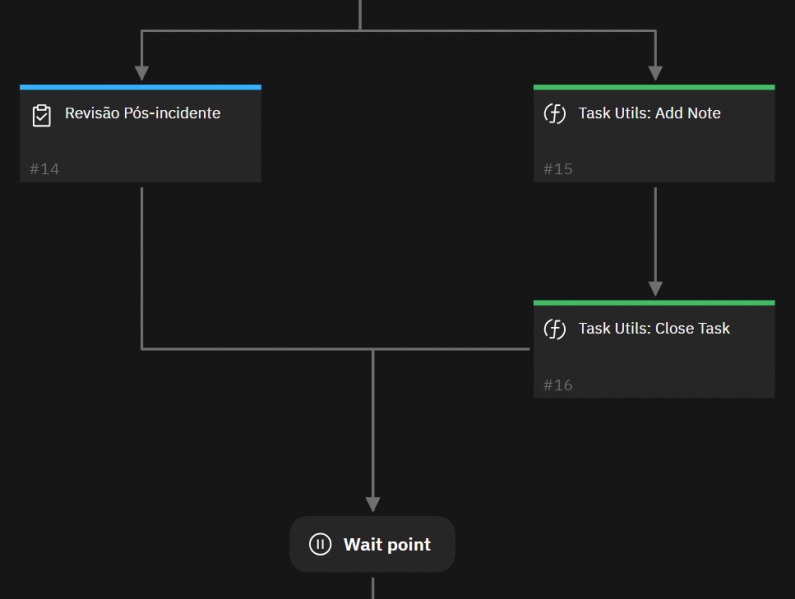Select the Task Utils: Close Task title
Viewport: 795px width, 599px height.
pos(654,328)
